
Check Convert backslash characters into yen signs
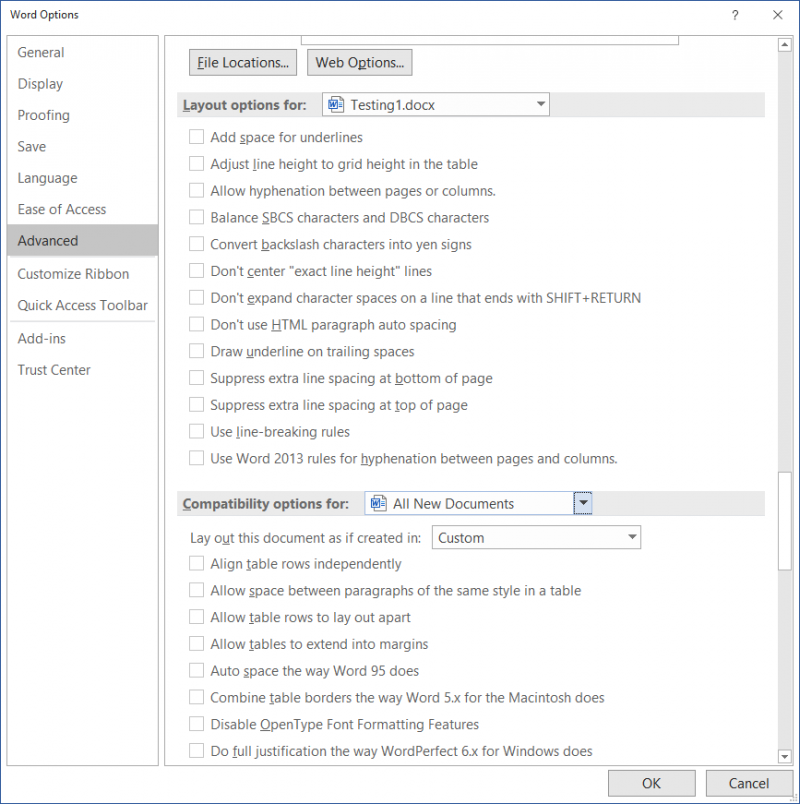pyautogui.click(x=197, y=244)
